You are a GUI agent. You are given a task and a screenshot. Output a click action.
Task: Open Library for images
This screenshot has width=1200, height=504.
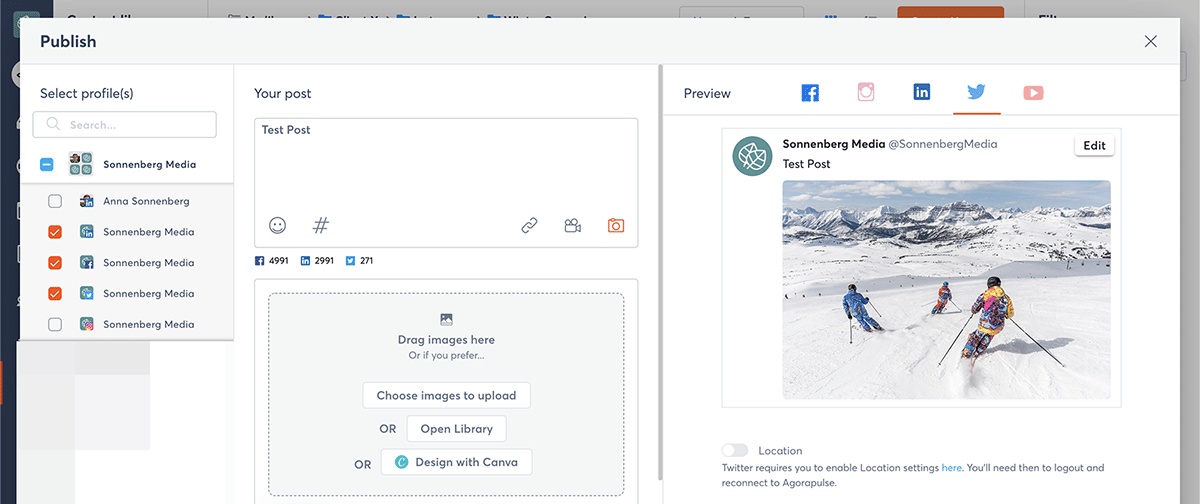456,429
